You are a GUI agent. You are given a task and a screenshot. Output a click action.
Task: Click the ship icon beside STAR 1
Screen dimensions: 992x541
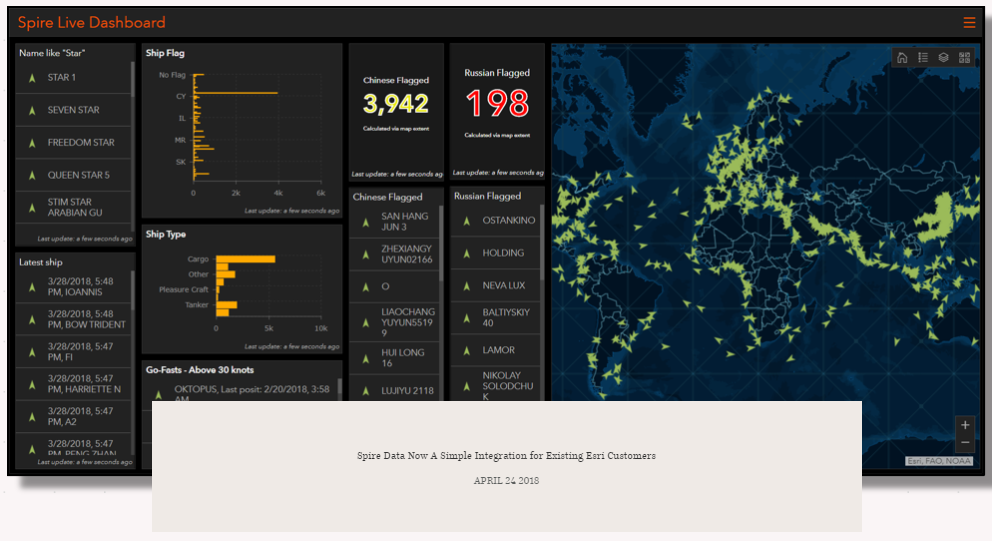pyautogui.click(x=32, y=78)
